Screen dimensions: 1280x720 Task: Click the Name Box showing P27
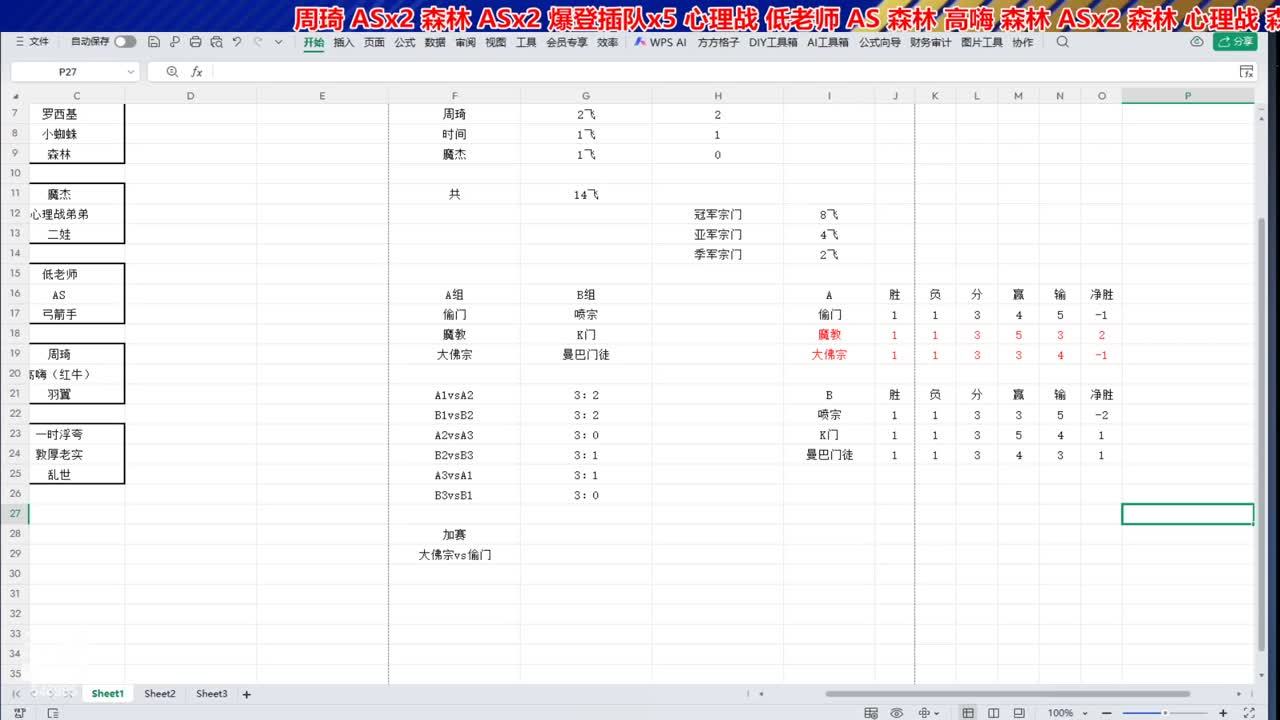(x=68, y=72)
